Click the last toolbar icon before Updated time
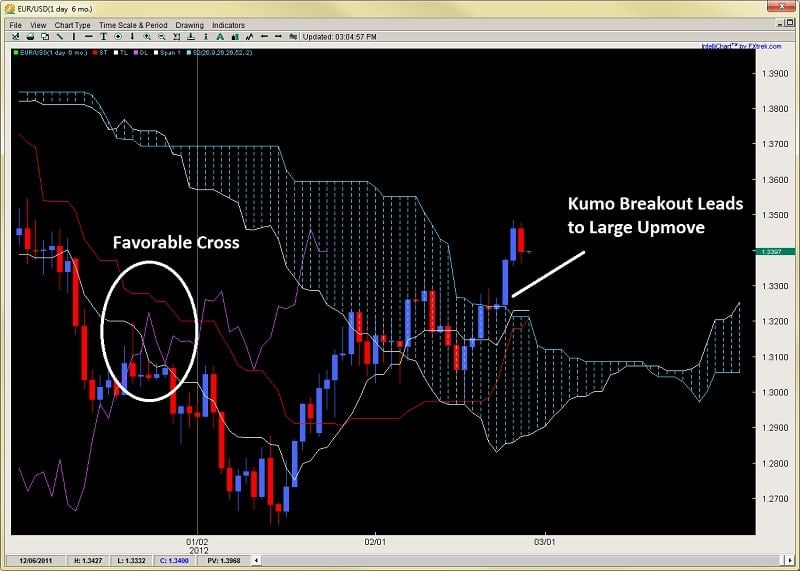 293,37
